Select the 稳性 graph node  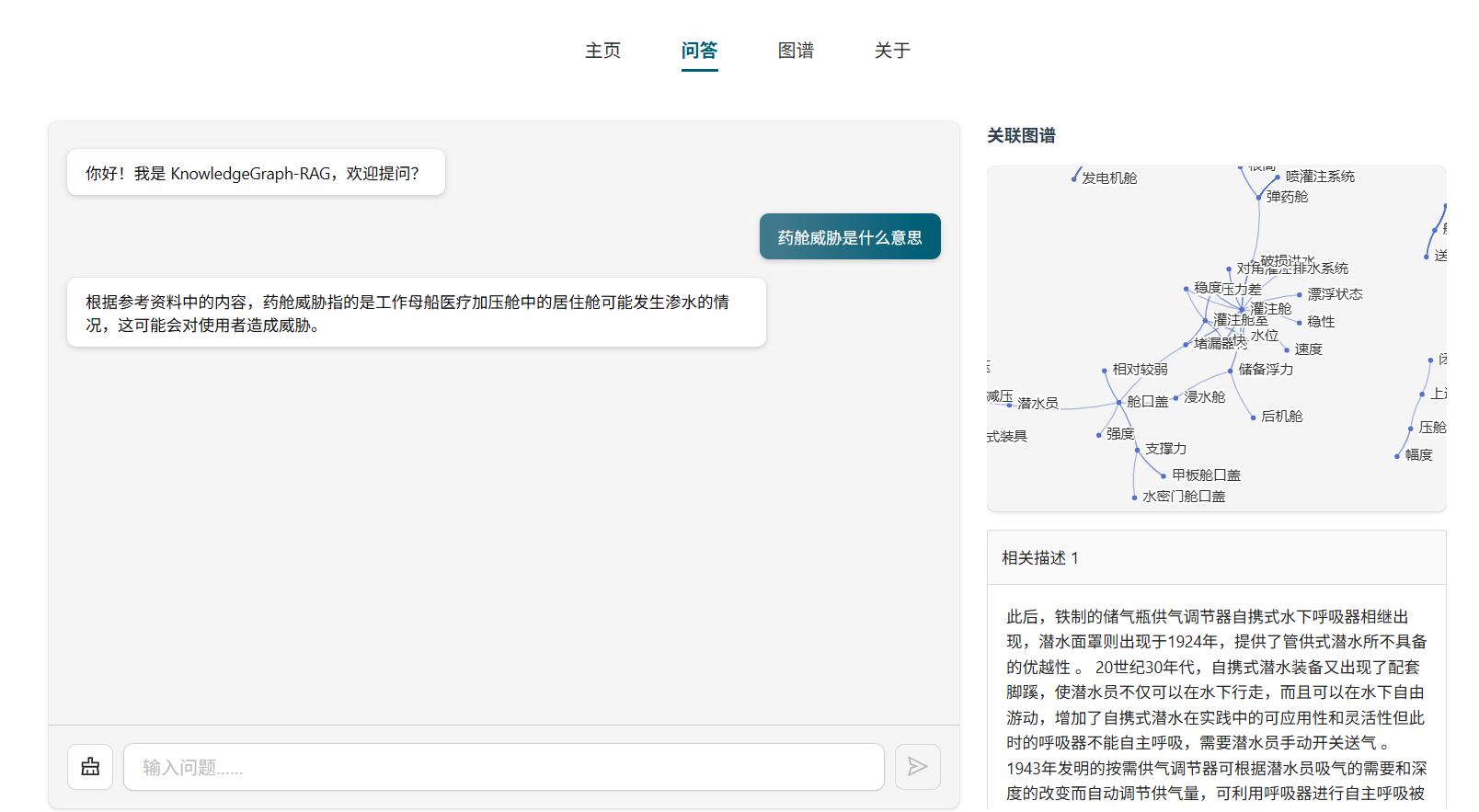tap(1300, 322)
